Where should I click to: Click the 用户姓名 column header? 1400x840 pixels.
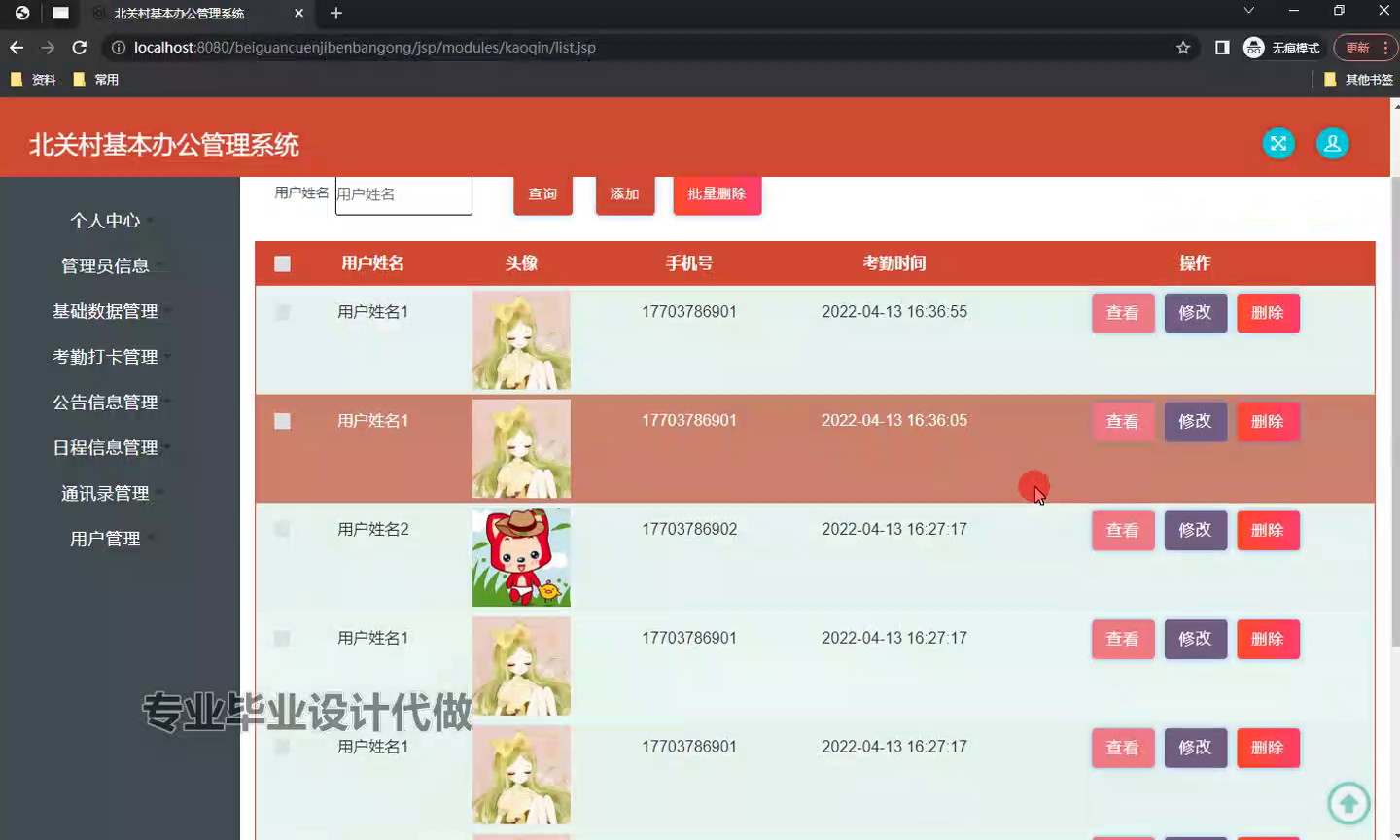(372, 263)
